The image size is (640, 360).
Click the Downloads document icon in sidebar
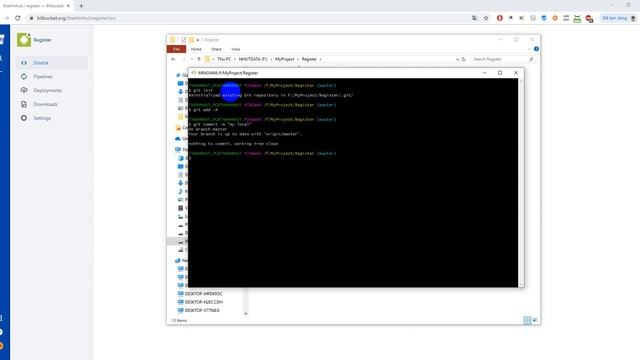click(x=24, y=104)
